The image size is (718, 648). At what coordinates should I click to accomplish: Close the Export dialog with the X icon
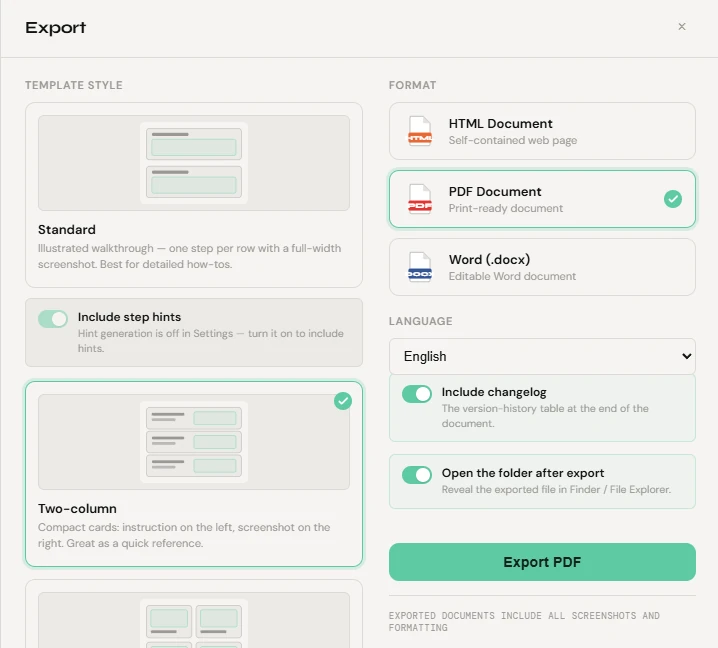click(x=681, y=27)
